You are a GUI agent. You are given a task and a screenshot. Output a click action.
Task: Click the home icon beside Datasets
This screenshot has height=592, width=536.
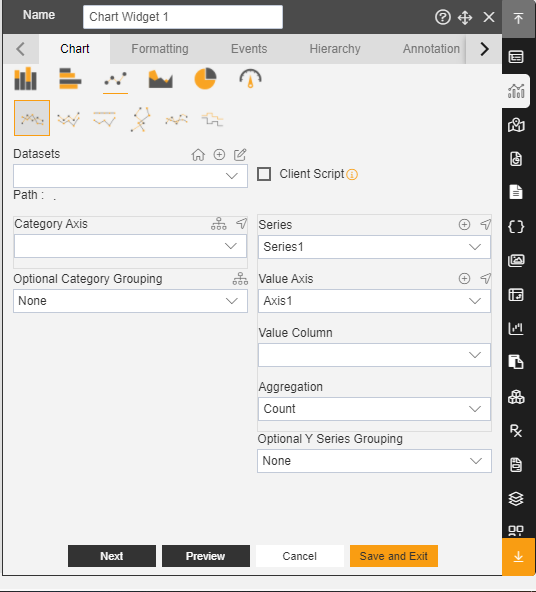click(198, 155)
